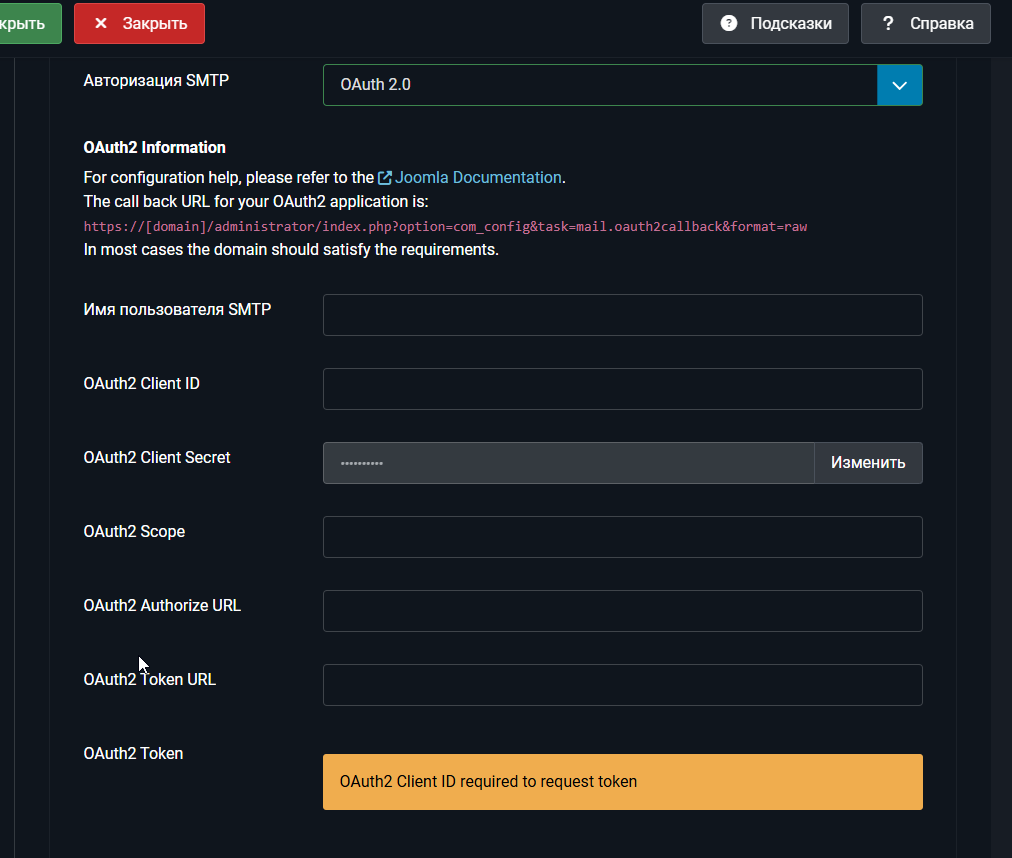
Task: Click the X icon on Закрыть button
Action: point(101,23)
